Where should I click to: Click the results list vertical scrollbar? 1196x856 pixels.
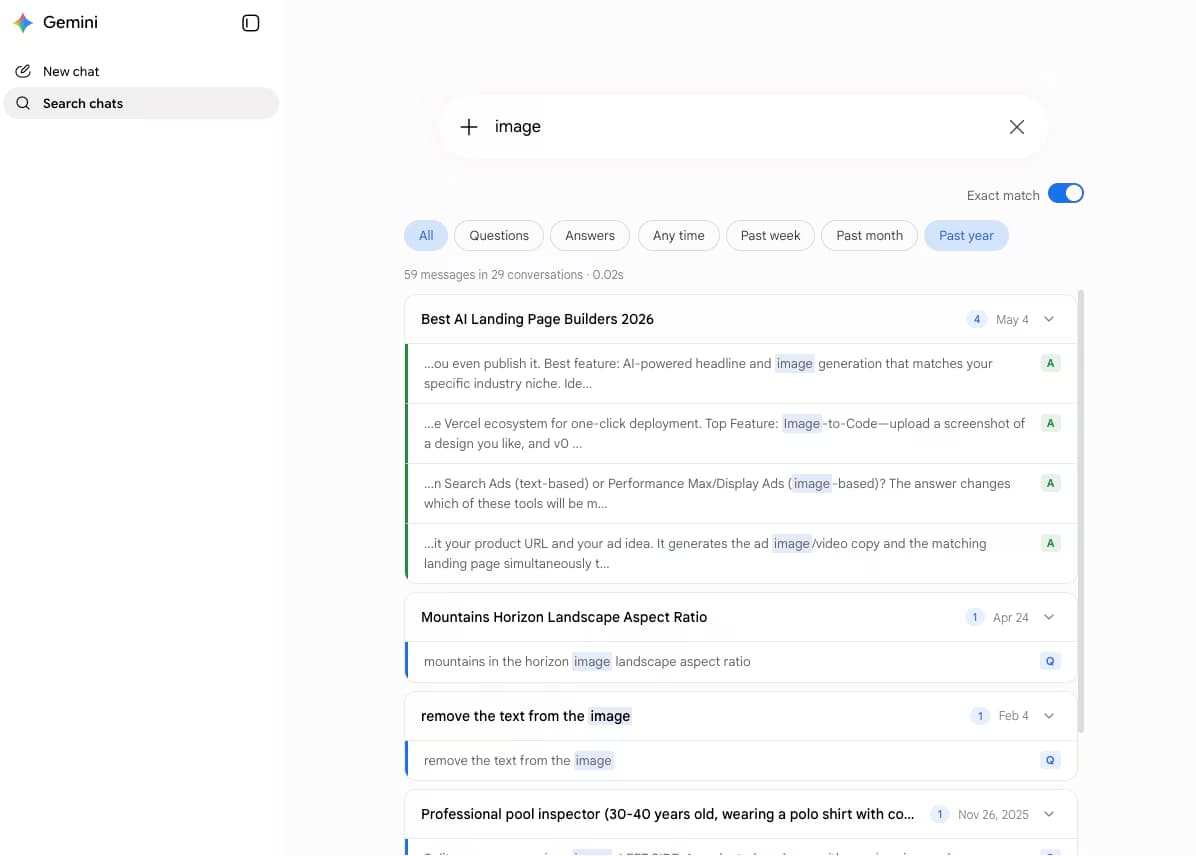[1081, 511]
